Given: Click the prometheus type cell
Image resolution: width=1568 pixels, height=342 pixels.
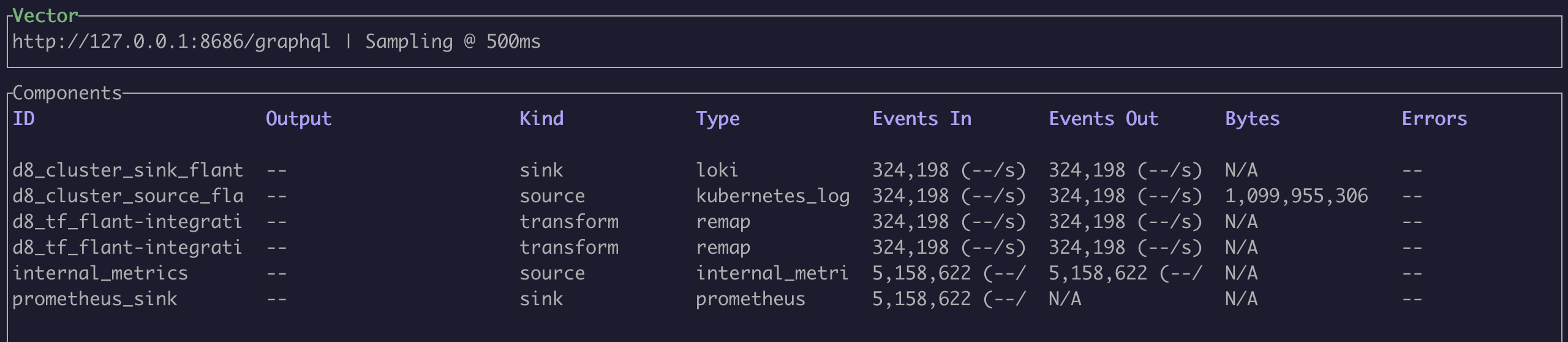Looking at the screenshot, I should tap(750, 298).
